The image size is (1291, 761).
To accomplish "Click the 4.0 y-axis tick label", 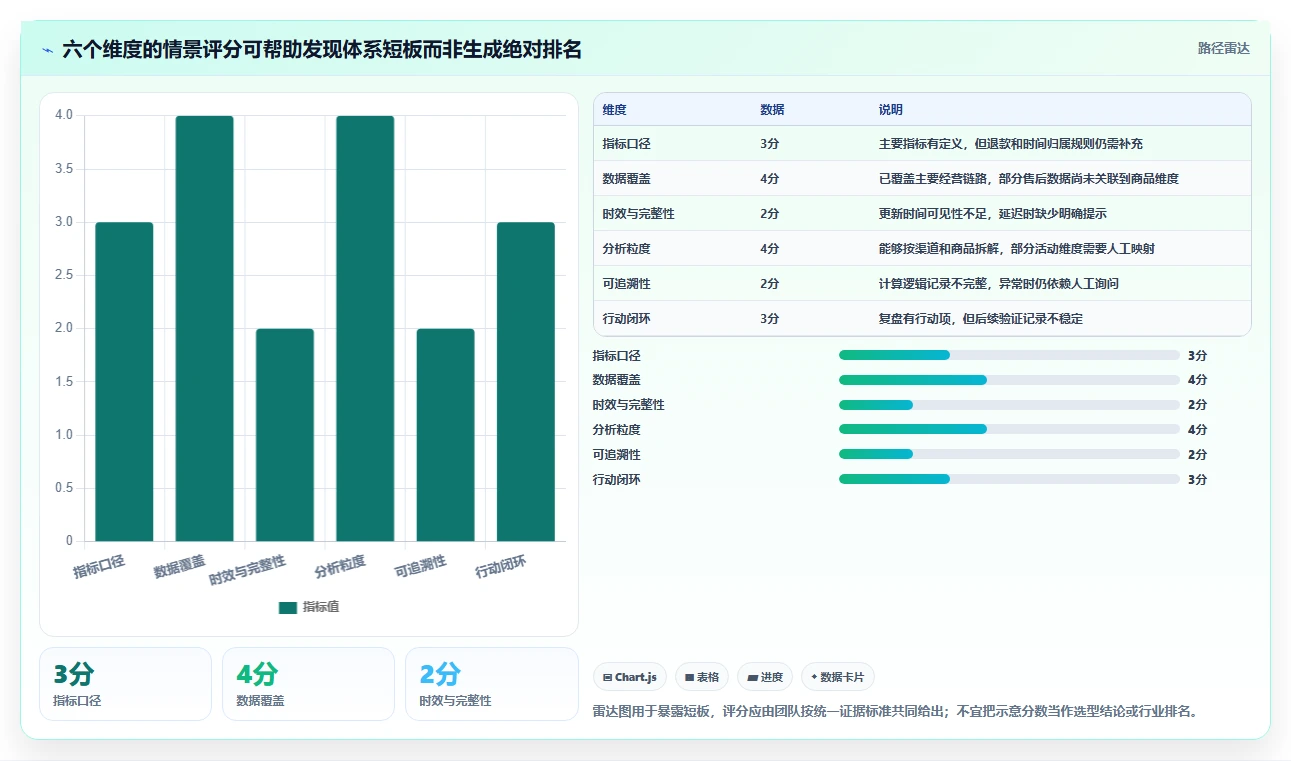I will pos(64,115).
